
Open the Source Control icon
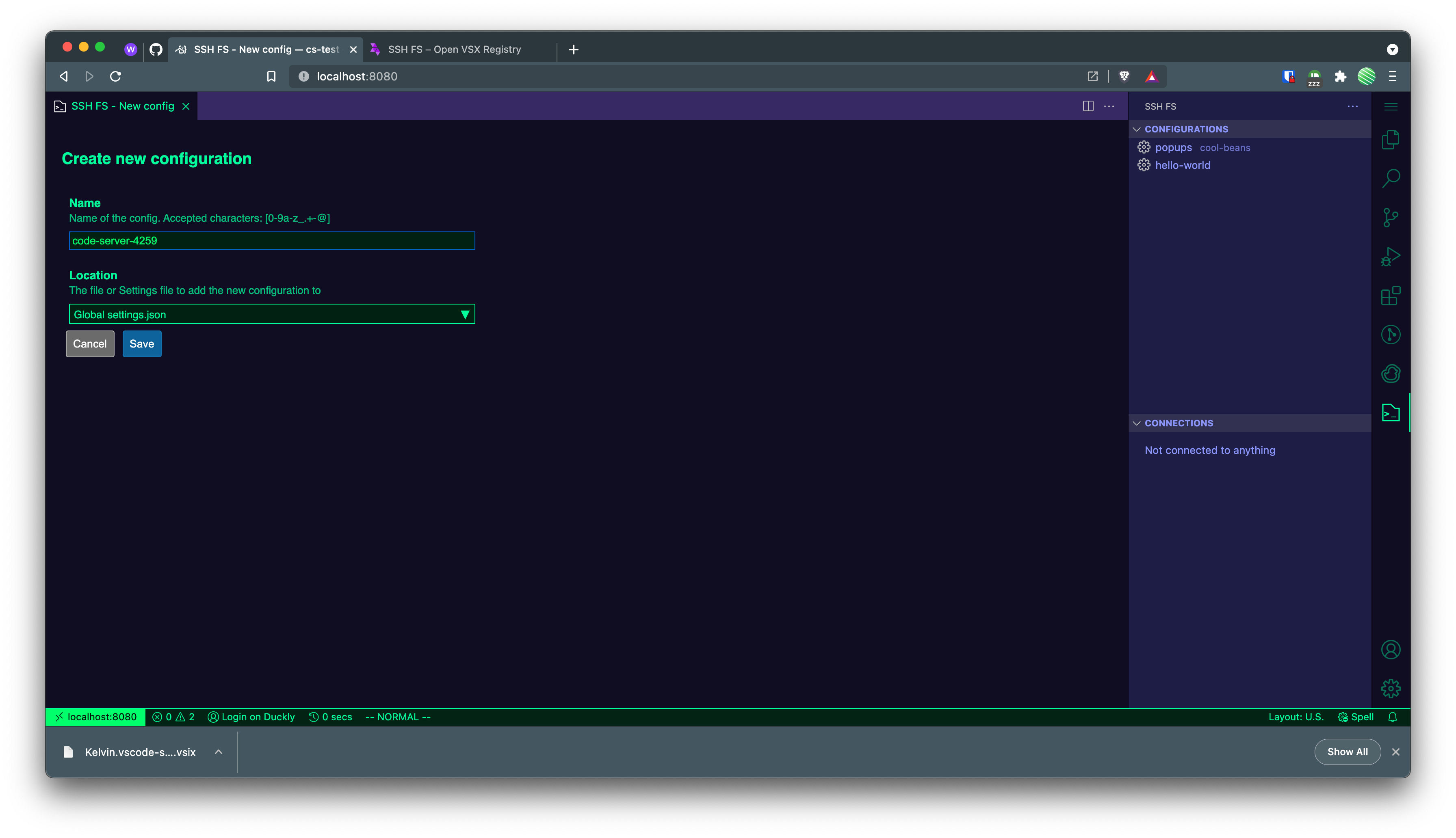tap(1391, 217)
